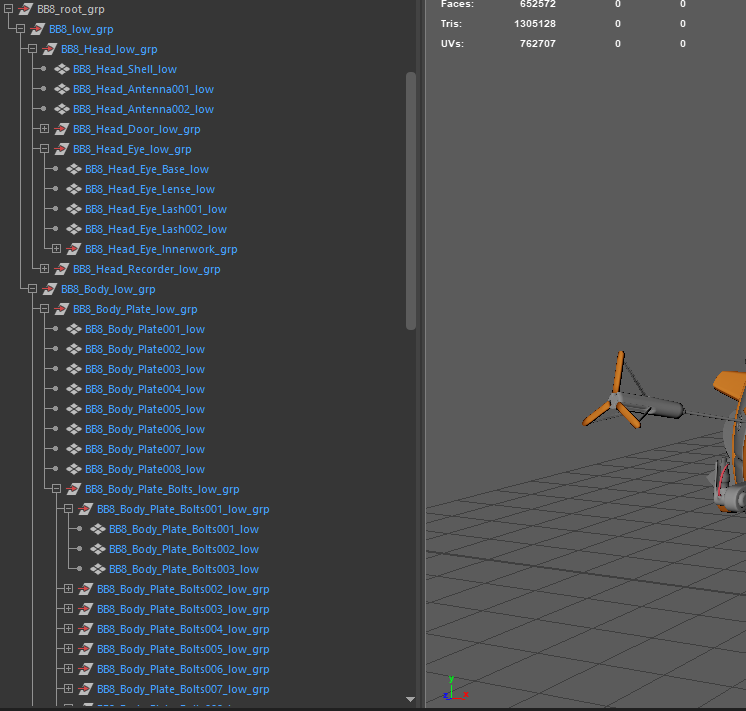This screenshot has height=711, width=746.
Task: Expand BB8_Body_Plate_Bolts003_low_grp
Action: click(x=68, y=608)
